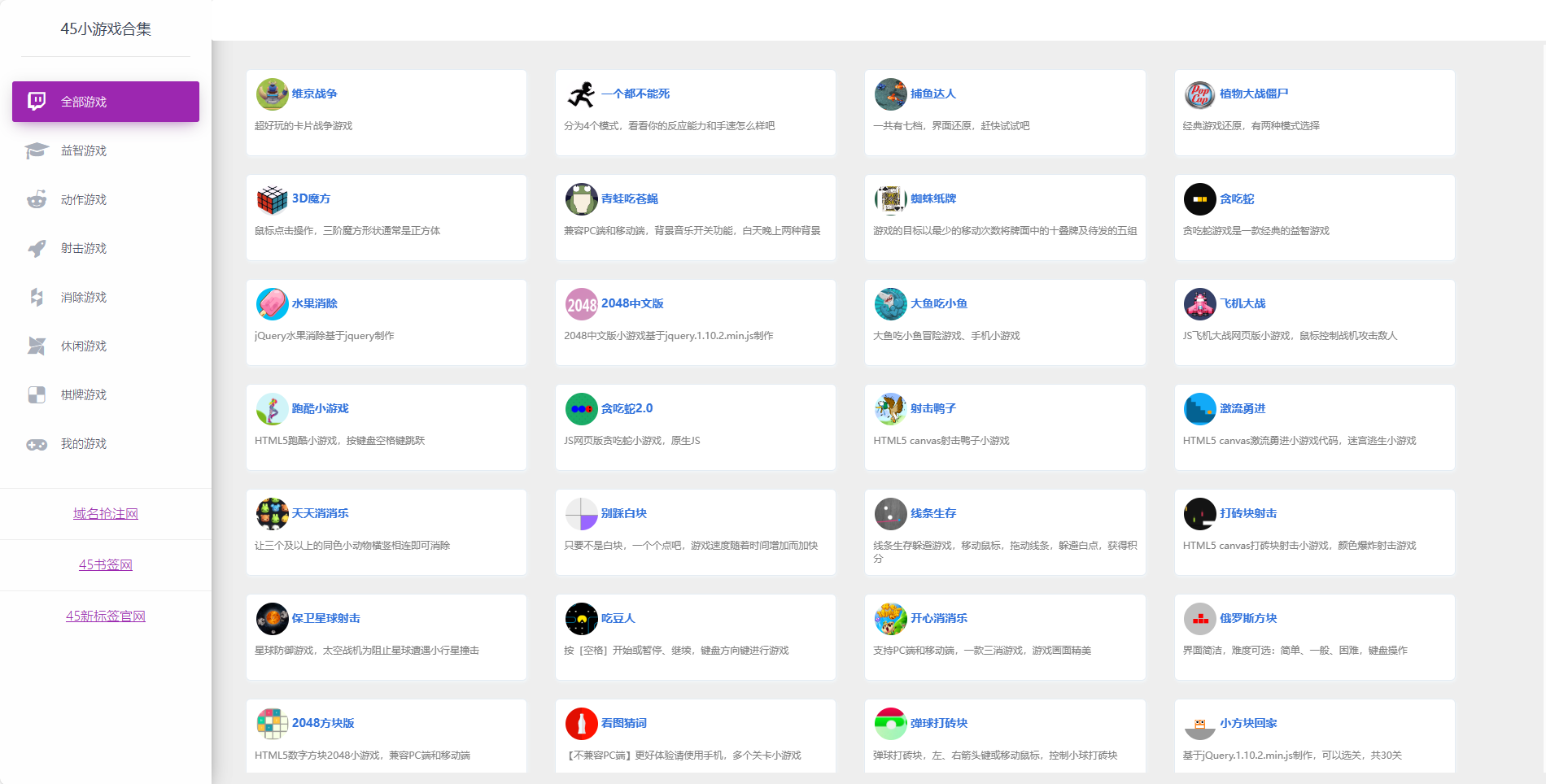Open the 捕鱼达人 game title link
The image size is (1546, 784).
[x=932, y=94]
